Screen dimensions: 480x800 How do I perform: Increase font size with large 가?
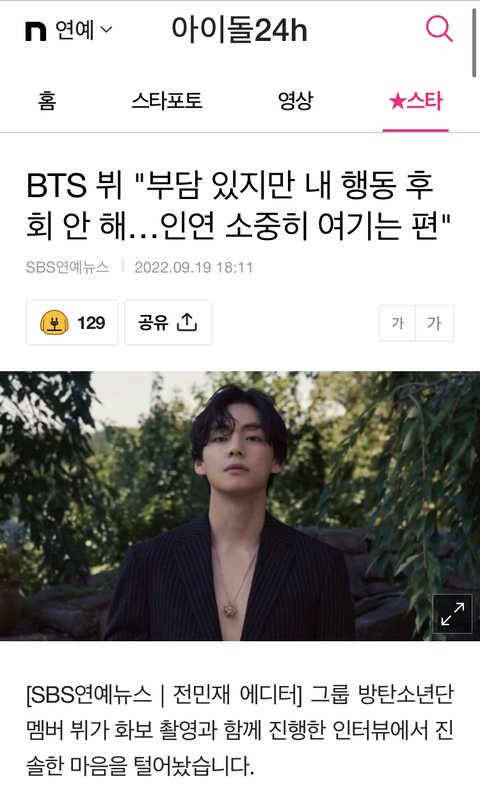pyautogui.click(x=435, y=323)
